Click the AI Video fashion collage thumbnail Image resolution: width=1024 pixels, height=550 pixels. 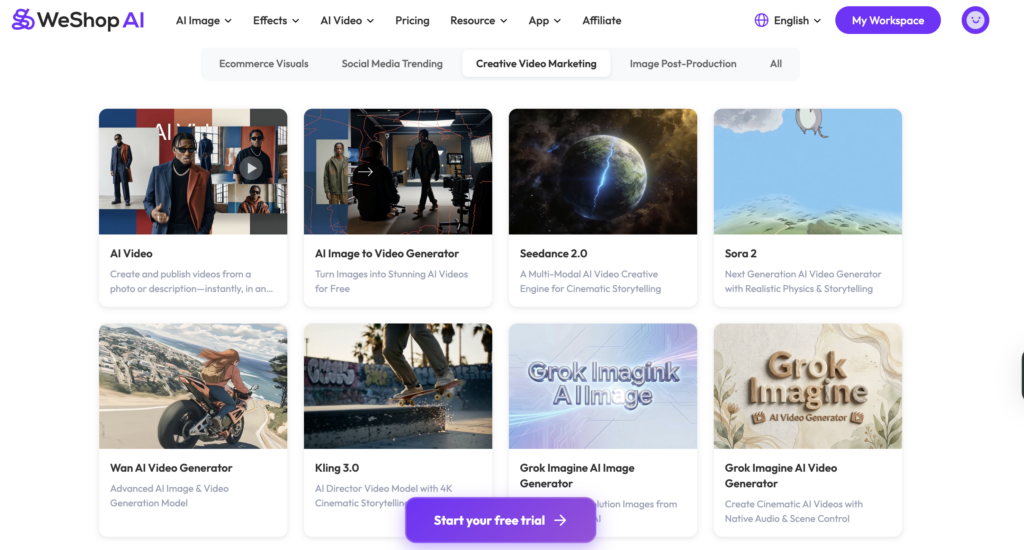pos(193,172)
